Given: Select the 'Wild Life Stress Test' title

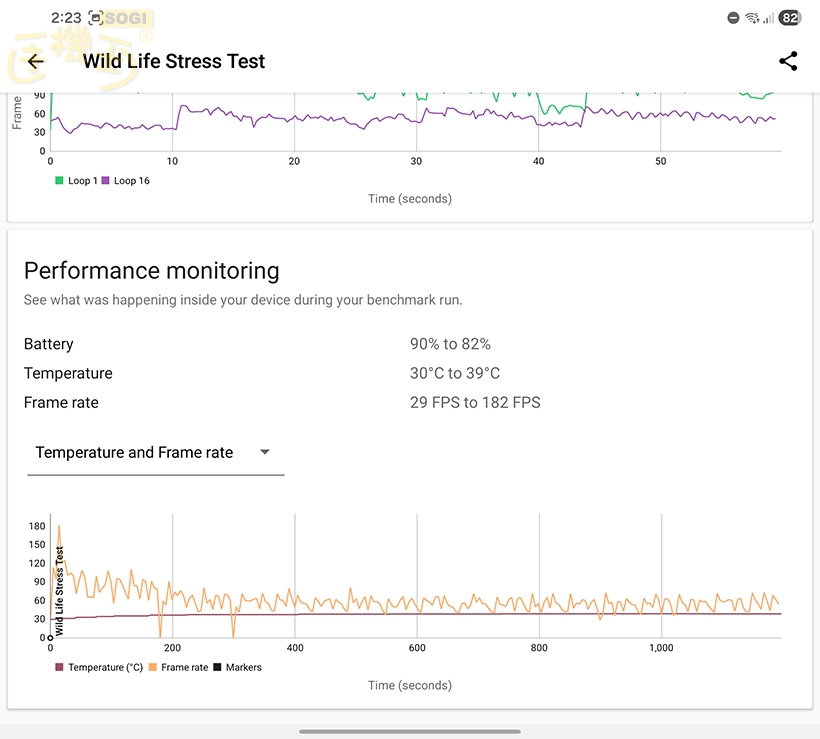Looking at the screenshot, I should coord(174,61).
